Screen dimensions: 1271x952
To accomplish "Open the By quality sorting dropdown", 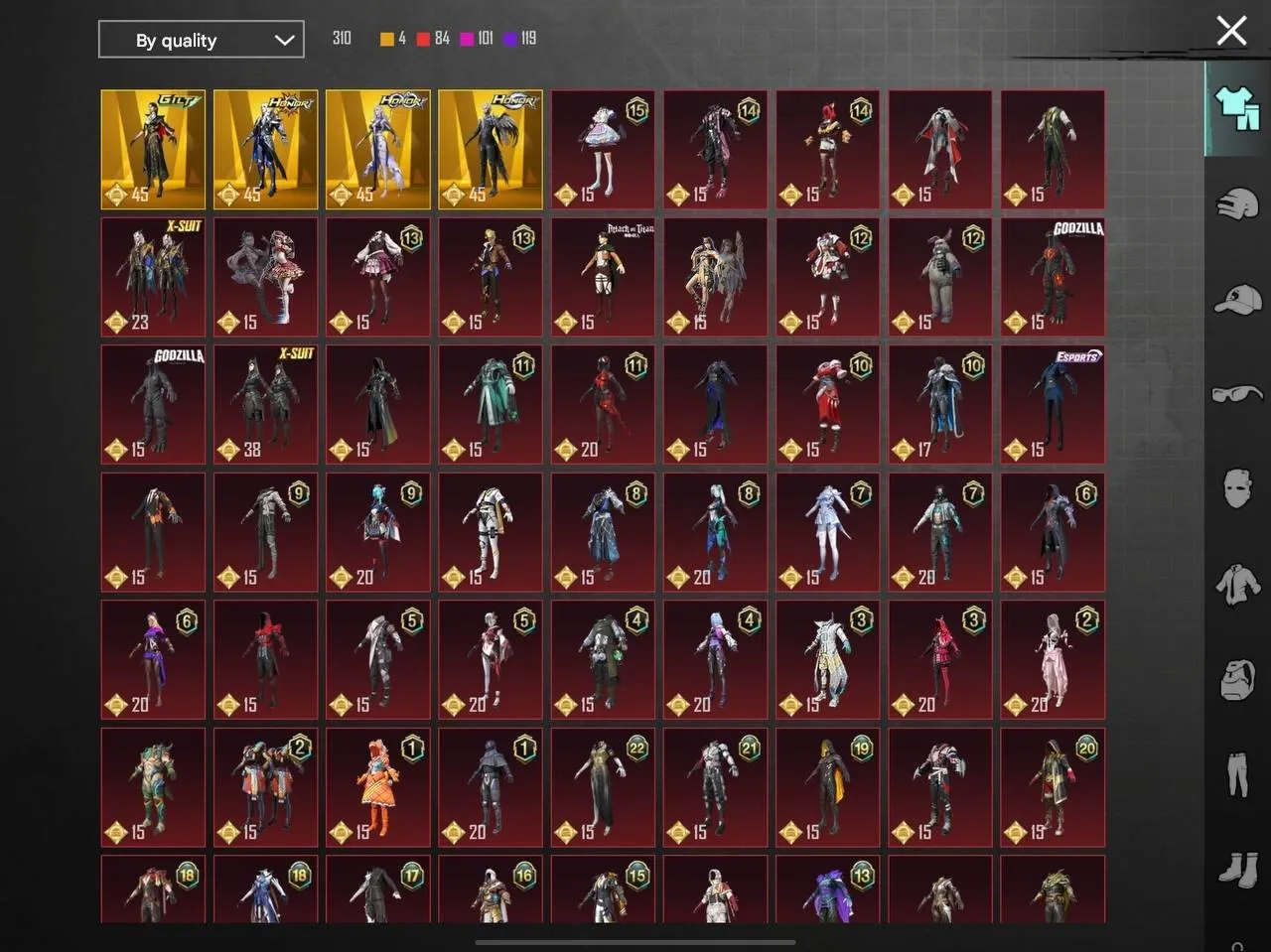I will 201,40.
